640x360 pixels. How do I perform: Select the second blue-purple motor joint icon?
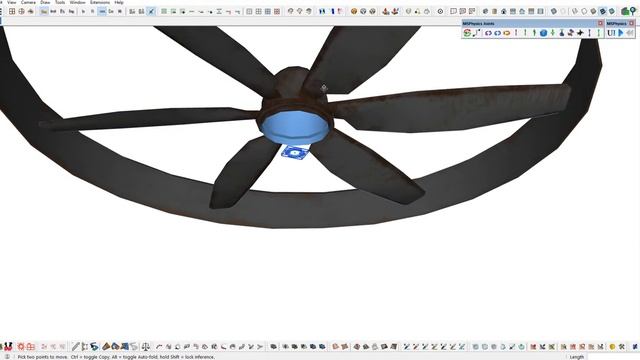coord(498,33)
